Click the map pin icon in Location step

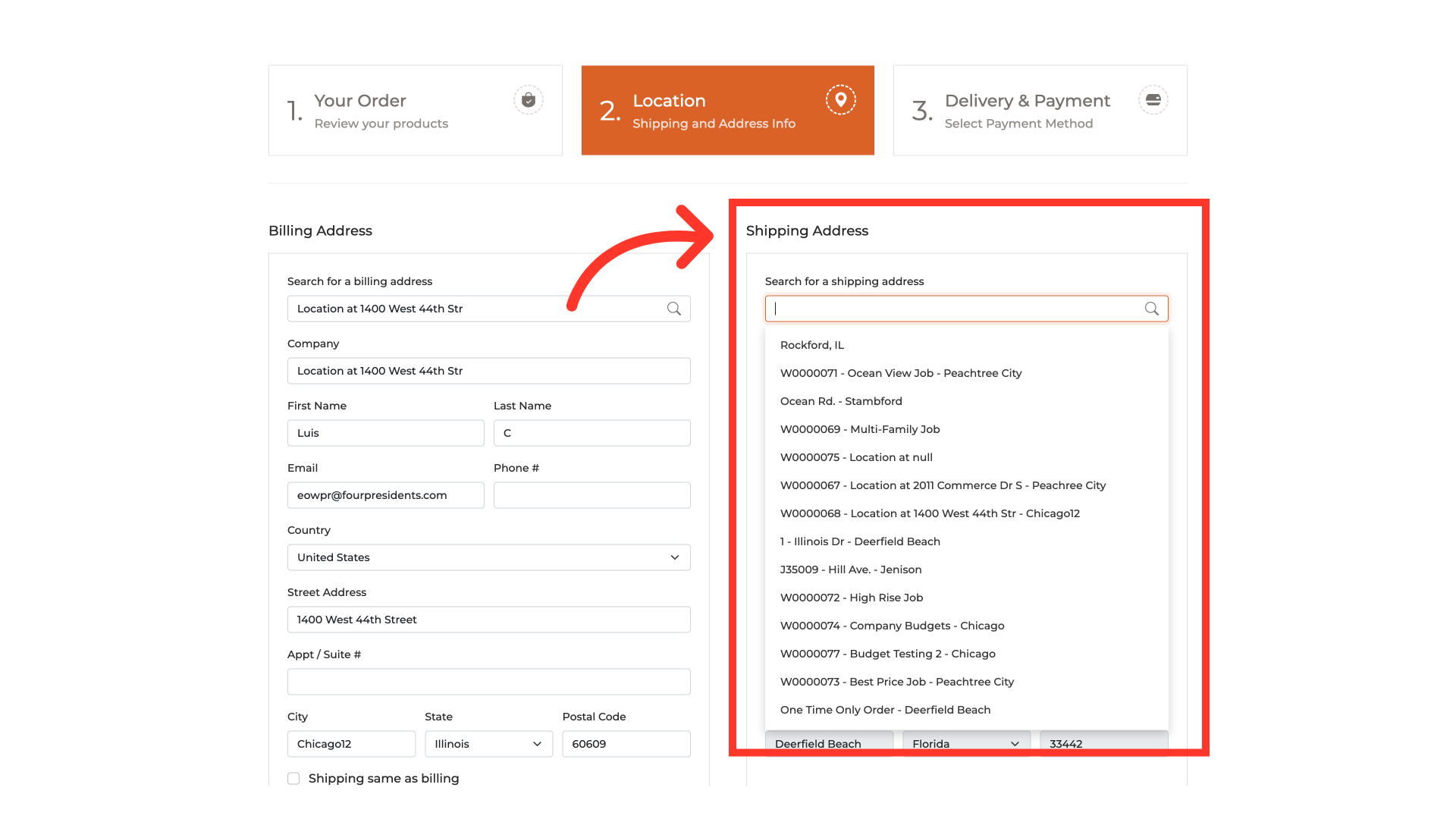coord(840,100)
